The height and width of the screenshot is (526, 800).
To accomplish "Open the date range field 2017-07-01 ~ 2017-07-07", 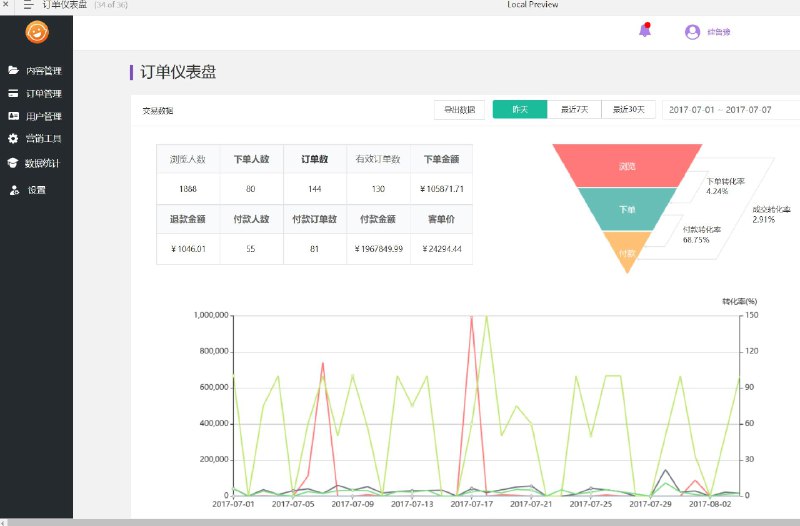I will 731,110.
